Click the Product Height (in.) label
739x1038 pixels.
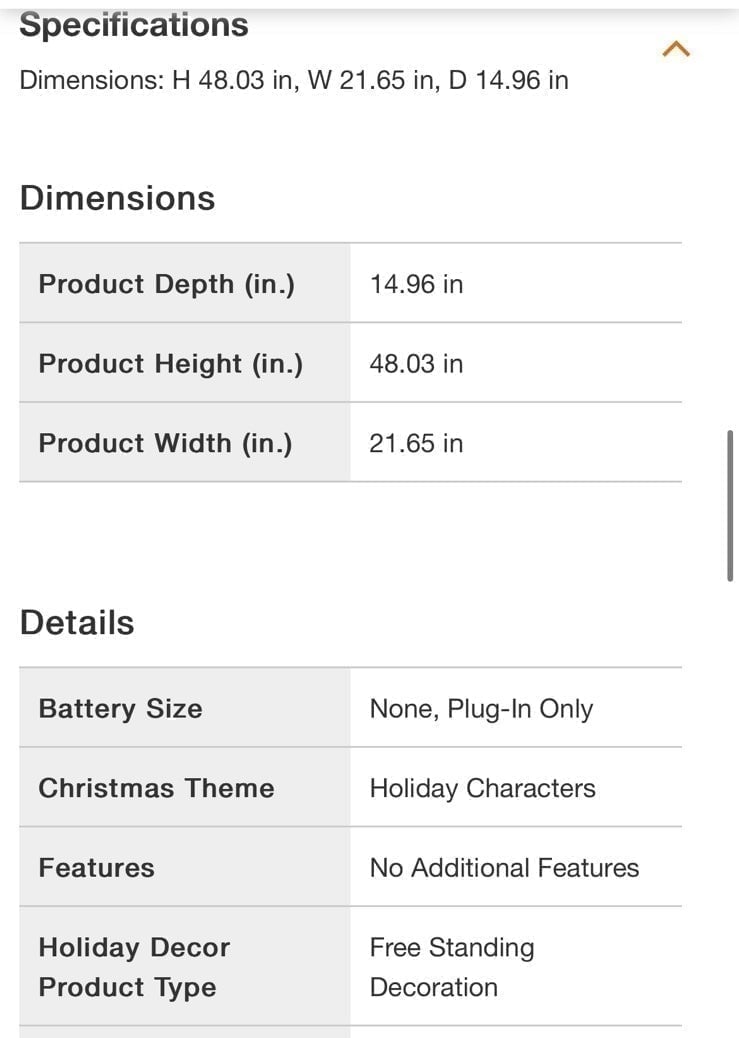pos(170,364)
